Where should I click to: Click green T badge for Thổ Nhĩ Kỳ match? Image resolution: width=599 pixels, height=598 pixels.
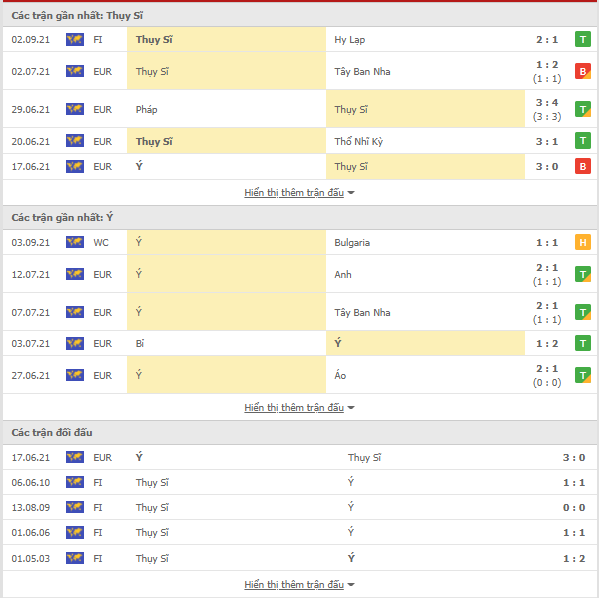click(x=583, y=141)
